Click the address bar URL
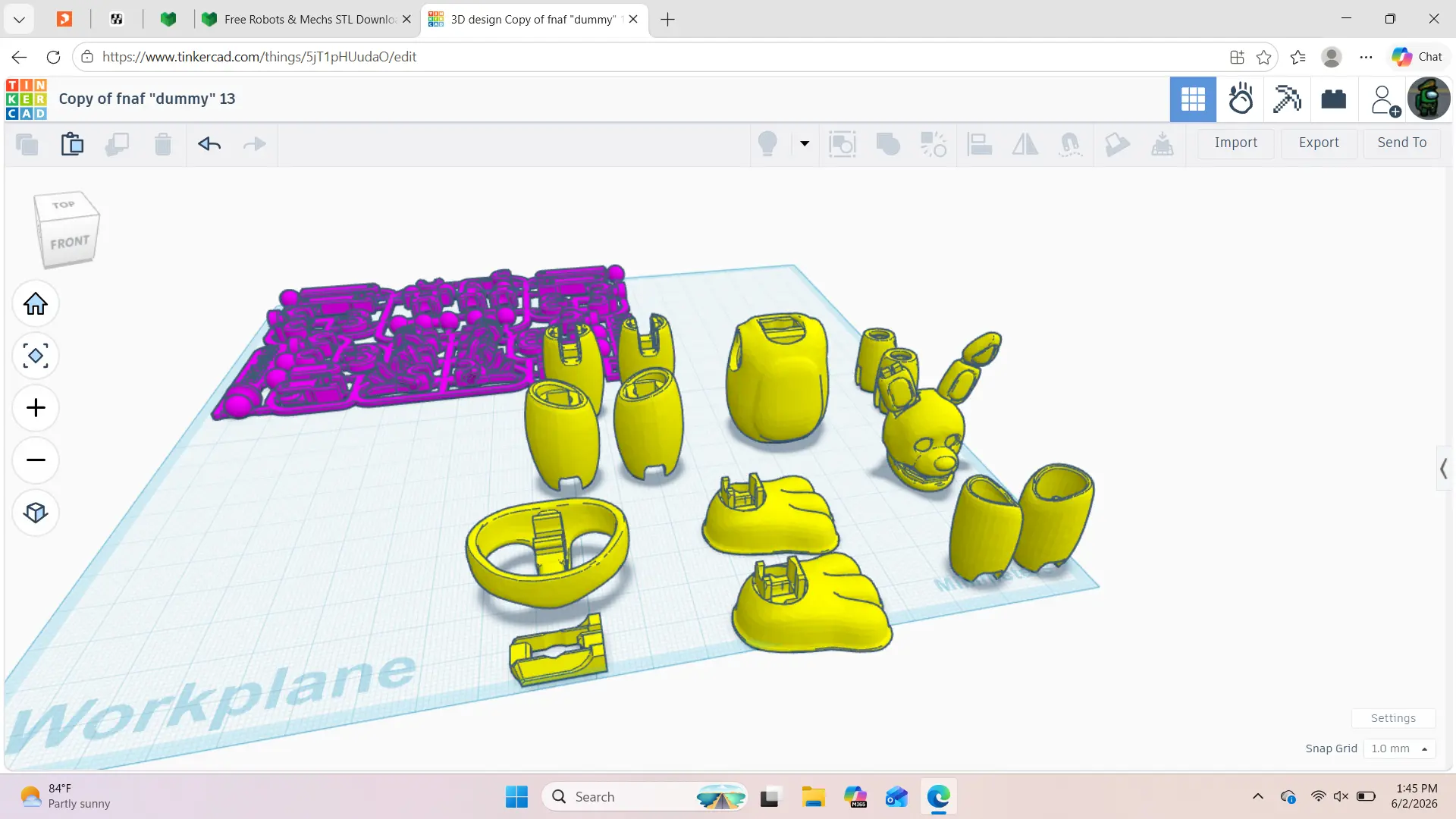 [x=259, y=57]
